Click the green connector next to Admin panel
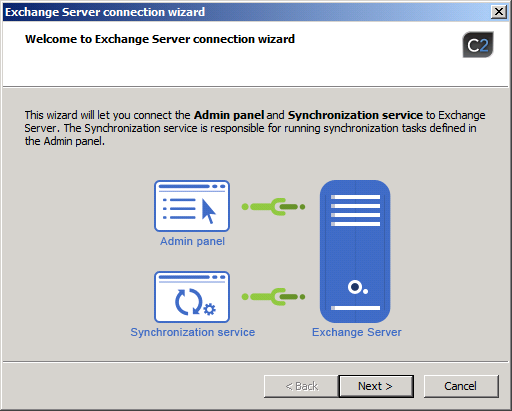Image resolution: width=512 pixels, height=411 pixels. (x=273, y=207)
